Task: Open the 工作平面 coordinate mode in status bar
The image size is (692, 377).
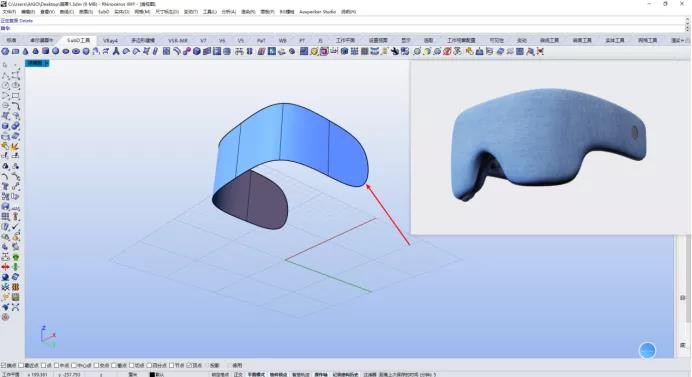Action: click(x=11, y=374)
